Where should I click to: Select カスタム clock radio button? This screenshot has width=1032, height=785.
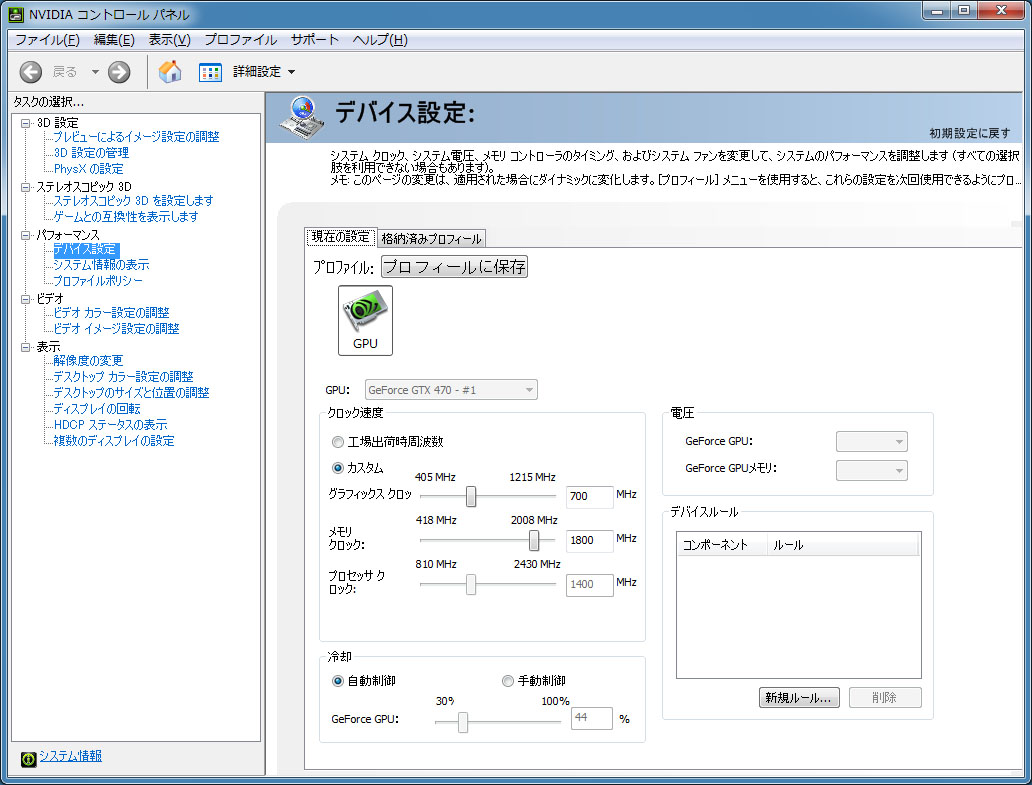[x=338, y=468]
